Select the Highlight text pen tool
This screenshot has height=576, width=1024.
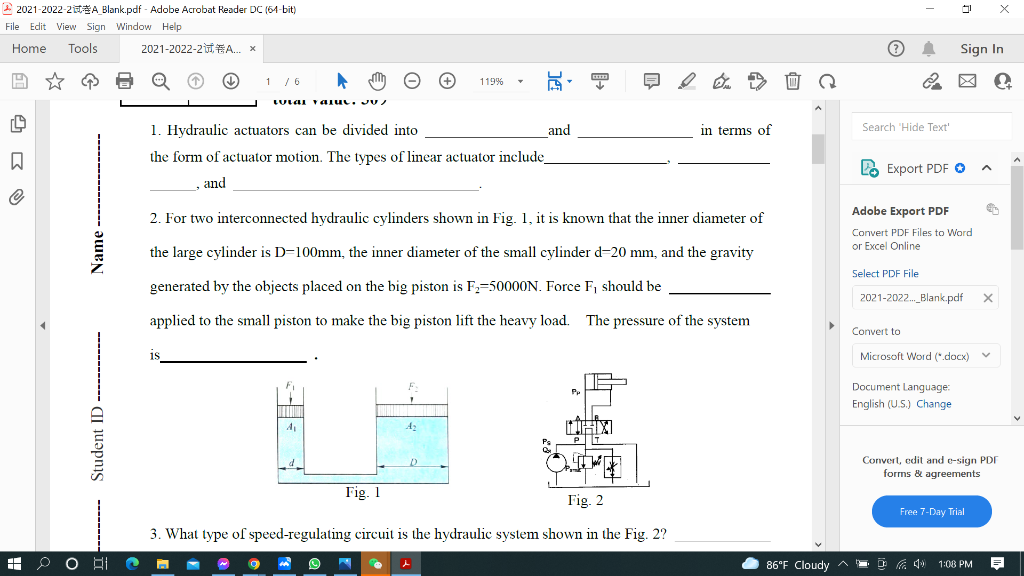[686, 81]
